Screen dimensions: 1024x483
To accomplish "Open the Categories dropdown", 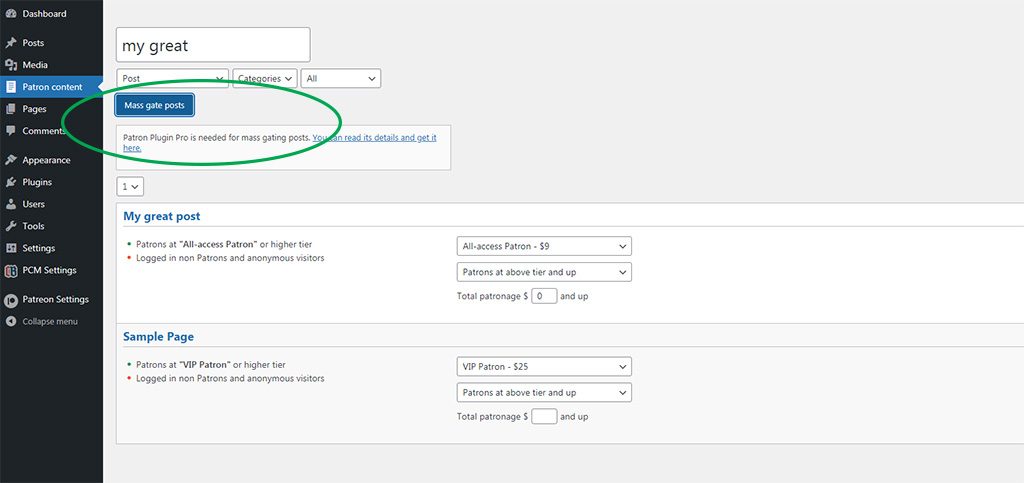I will [x=265, y=78].
